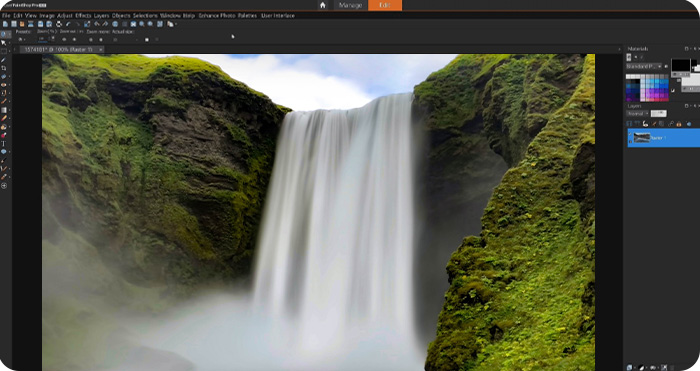Image resolution: width=700 pixels, height=371 pixels.
Task: Click the zoom out magnifier icon
Action: point(150,24)
